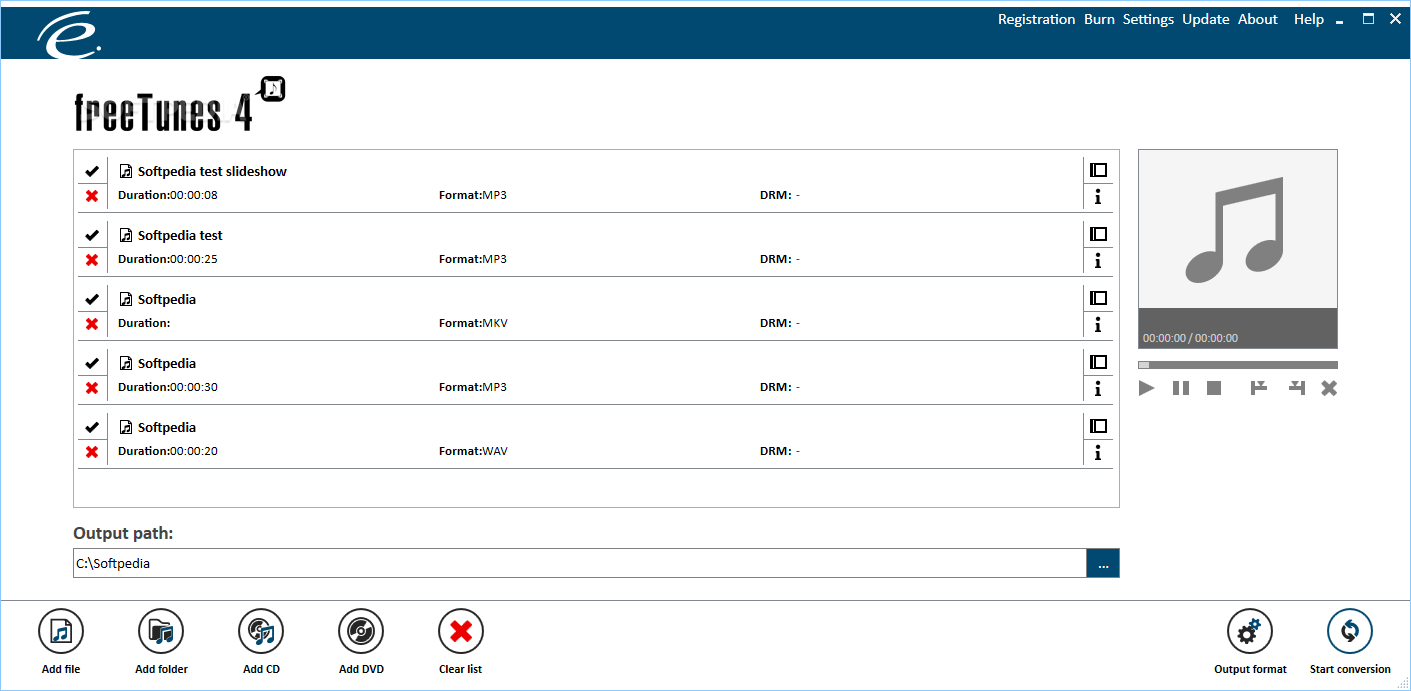Click the output path field C:\Softpedia
Viewport: 1411px width, 691px height.
(580, 563)
